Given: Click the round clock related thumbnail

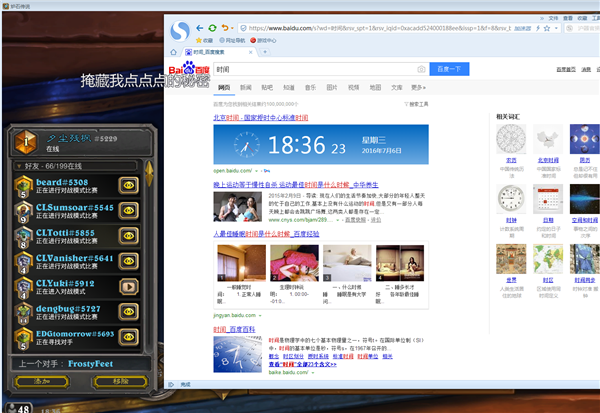Looking at the screenshot, I should [511, 199].
